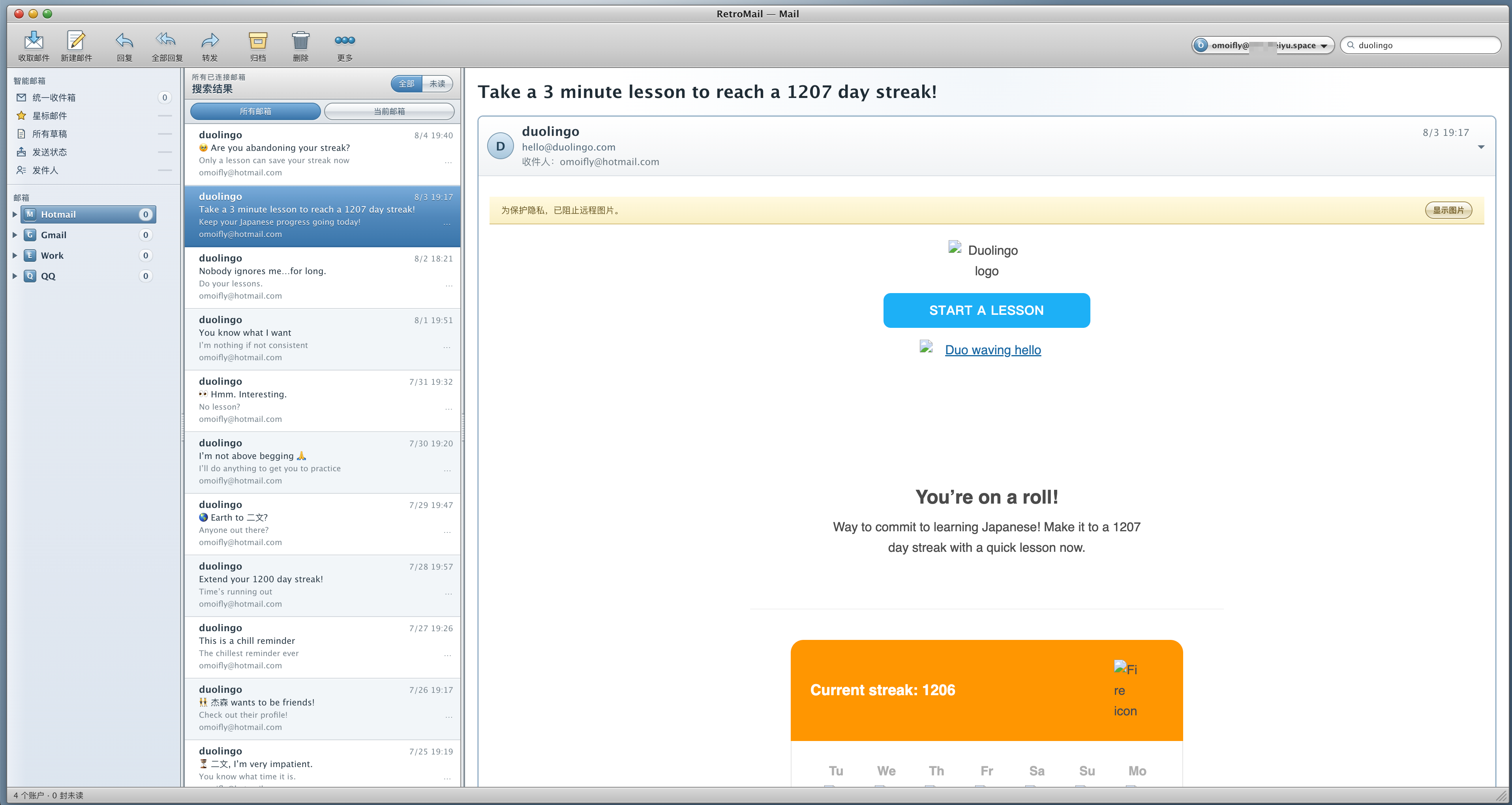Show all messages with 全部 filter
The width and height of the screenshot is (1512, 805).
point(407,84)
